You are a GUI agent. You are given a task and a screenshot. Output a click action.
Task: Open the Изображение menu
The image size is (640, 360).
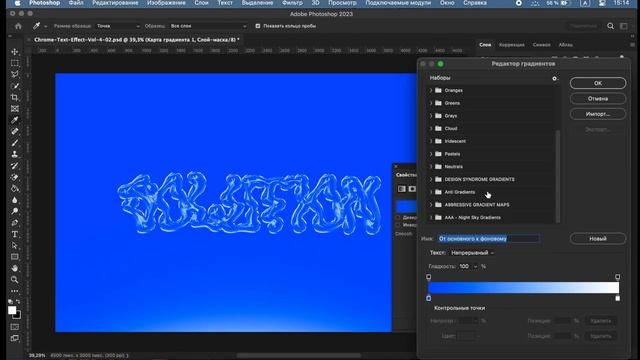(x=166, y=3)
